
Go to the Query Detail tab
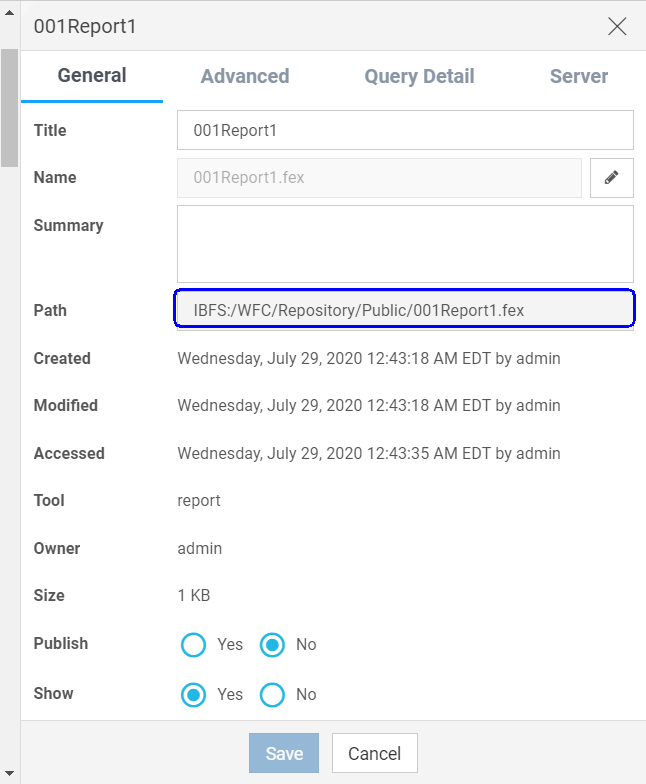(x=419, y=77)
